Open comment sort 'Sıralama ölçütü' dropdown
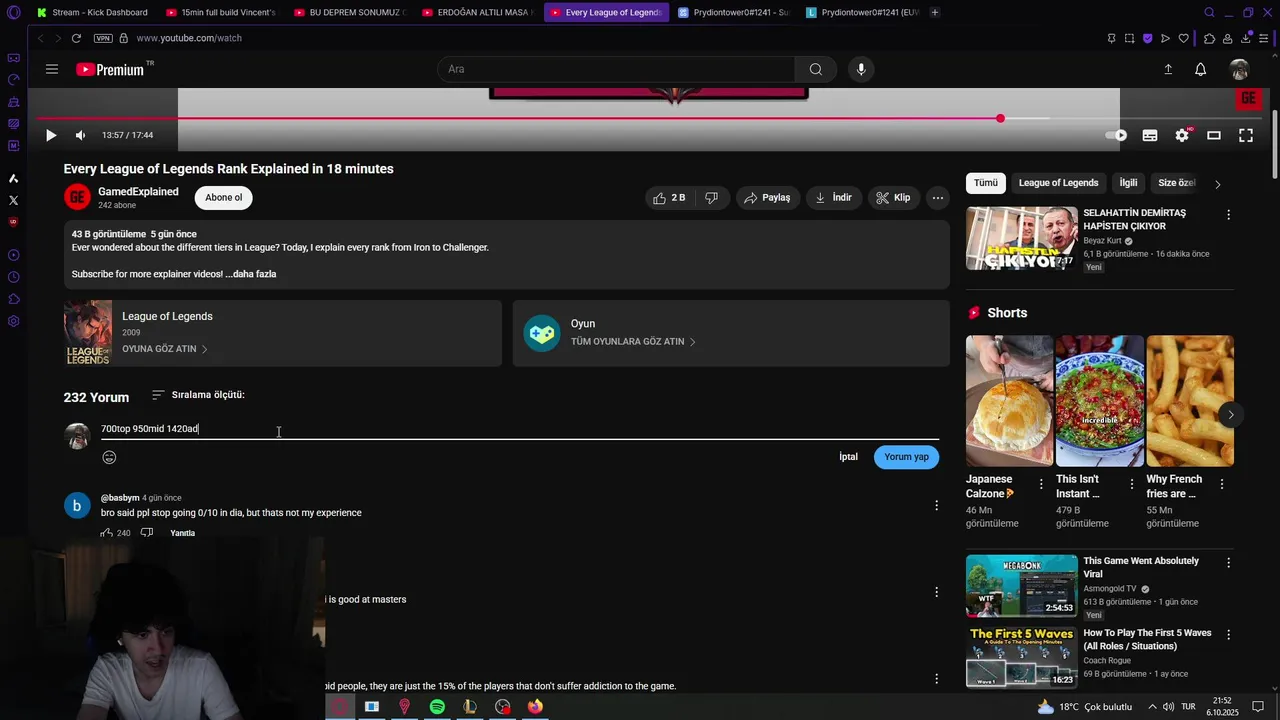 pos(198,395)
